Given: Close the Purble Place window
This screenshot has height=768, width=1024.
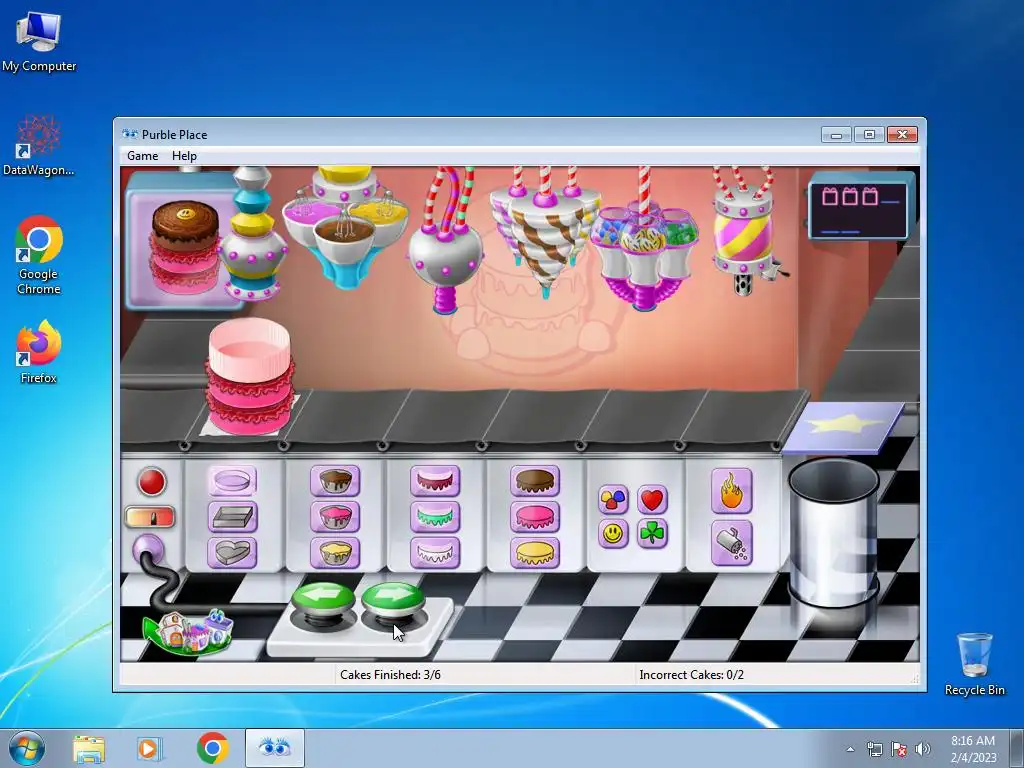Looking at the screenshot, I should coord(903,135).
